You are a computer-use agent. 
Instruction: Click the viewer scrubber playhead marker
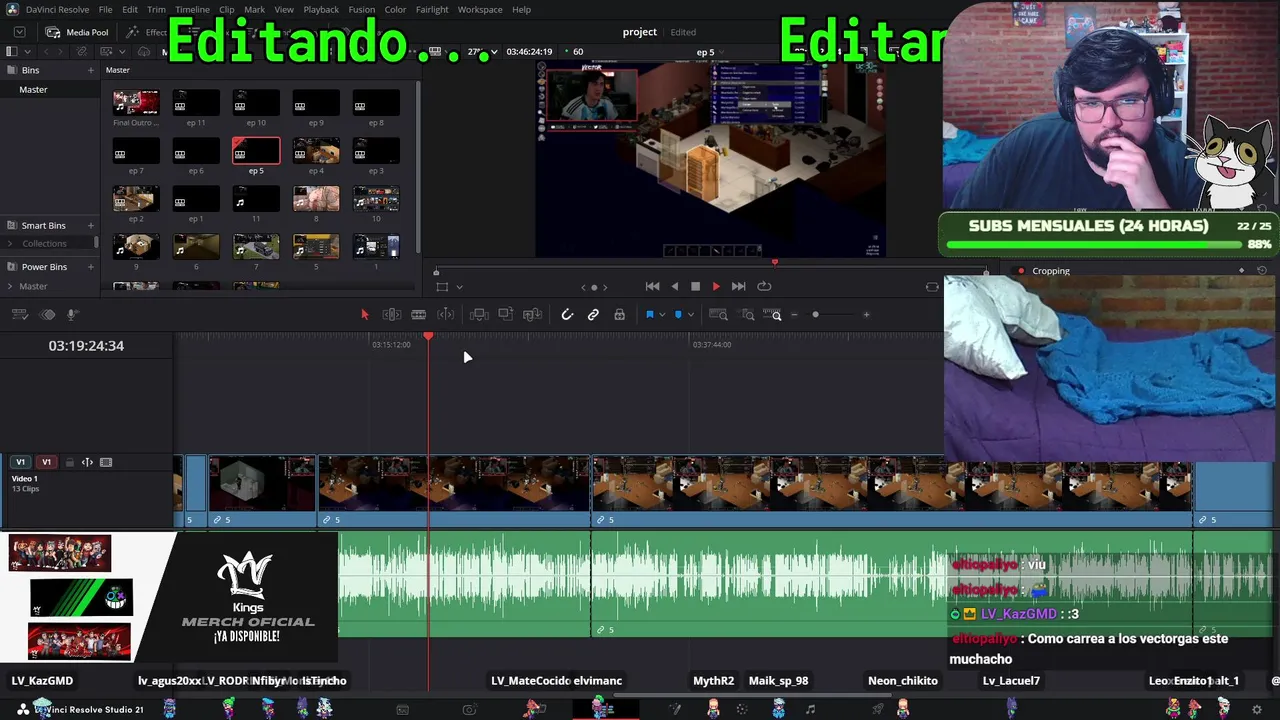click(774, 262)
